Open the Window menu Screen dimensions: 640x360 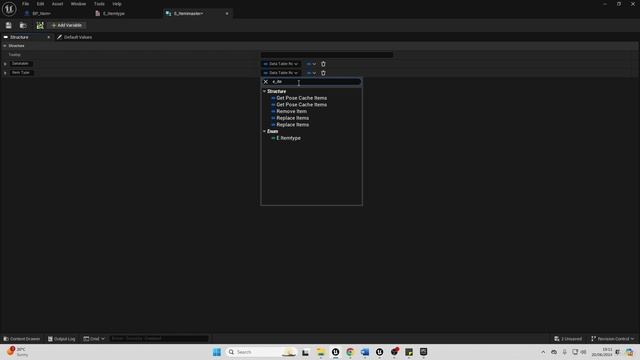click(78, 4)
